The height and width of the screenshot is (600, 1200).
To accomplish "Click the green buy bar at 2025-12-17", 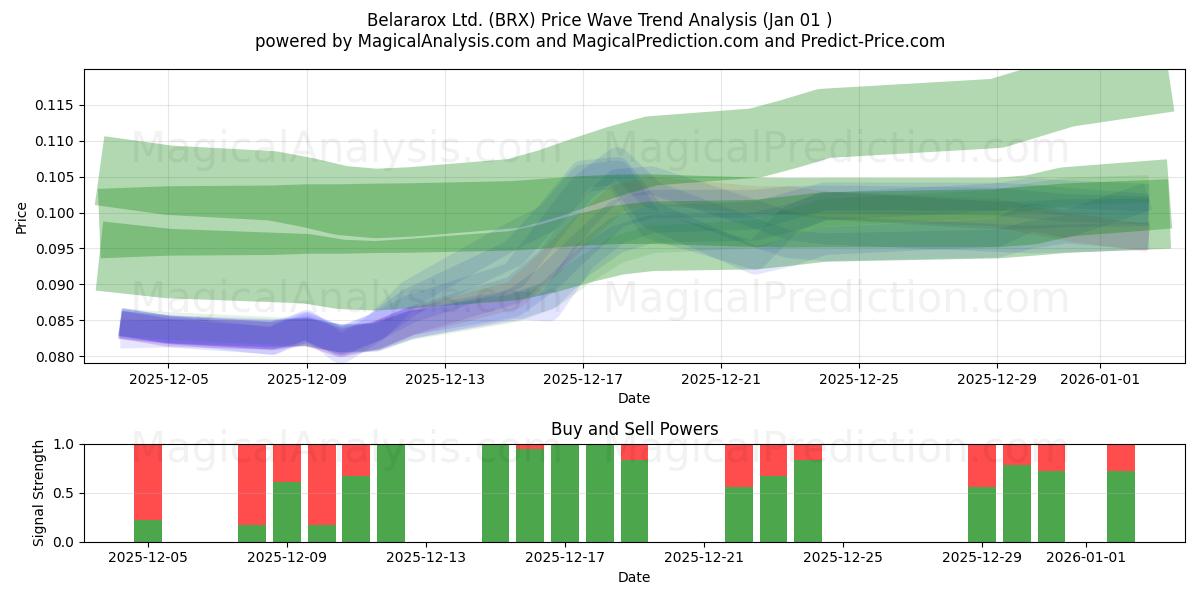I will (x=565, y=493).
